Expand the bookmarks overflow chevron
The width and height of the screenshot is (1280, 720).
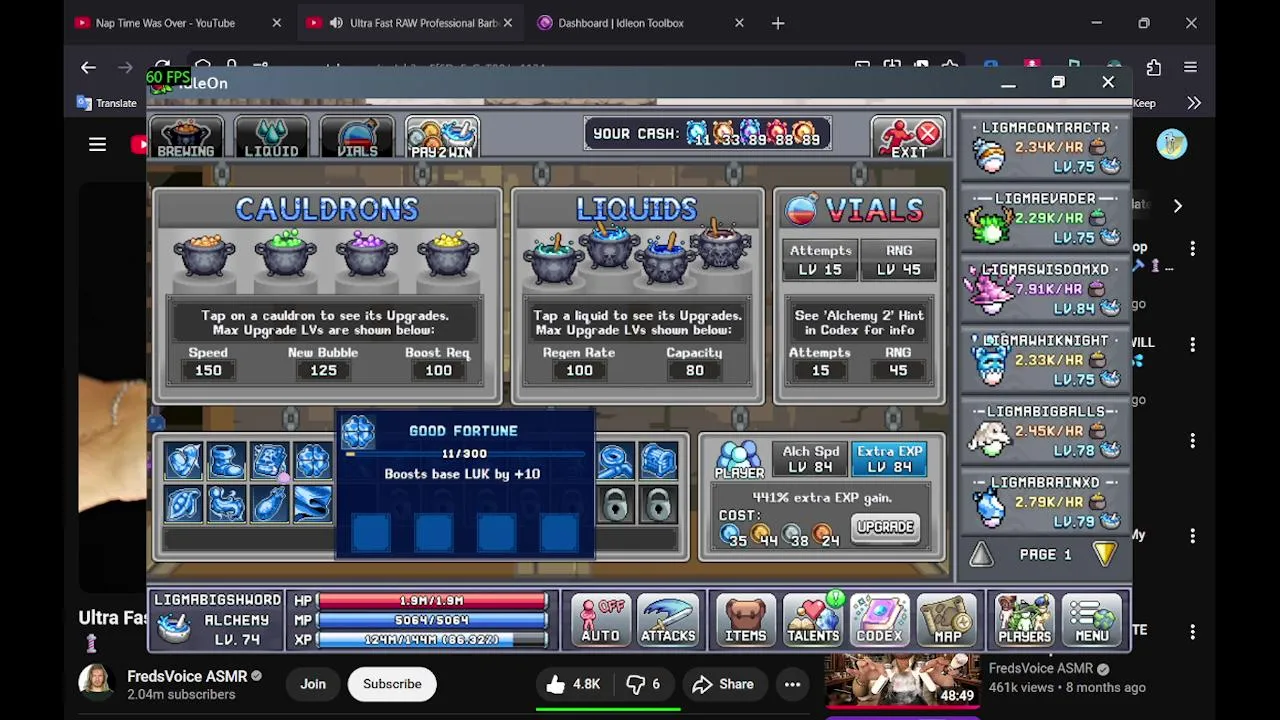(x=1194, y=103)
